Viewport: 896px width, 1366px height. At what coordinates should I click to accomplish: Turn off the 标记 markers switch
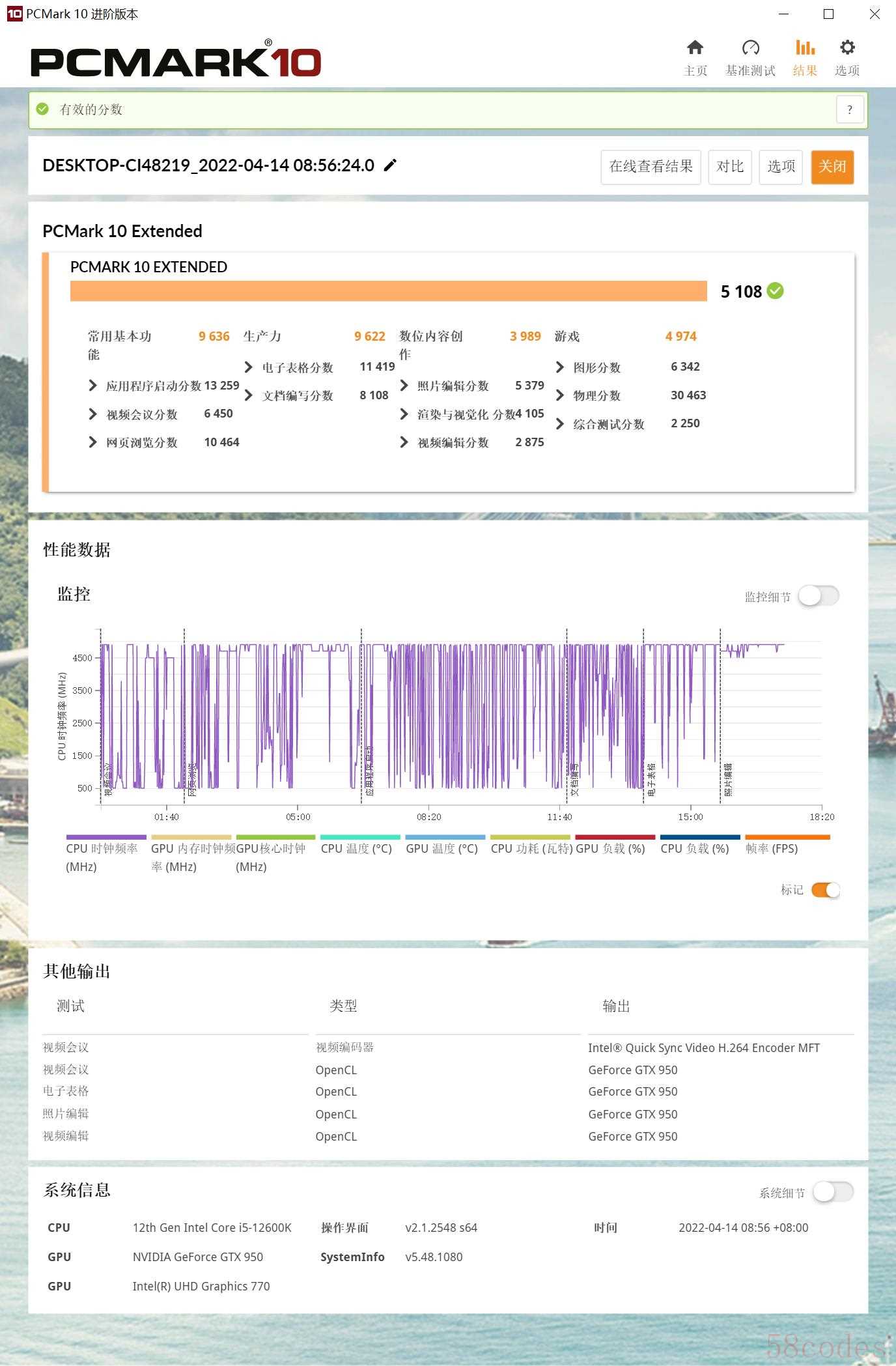point(826,890)
